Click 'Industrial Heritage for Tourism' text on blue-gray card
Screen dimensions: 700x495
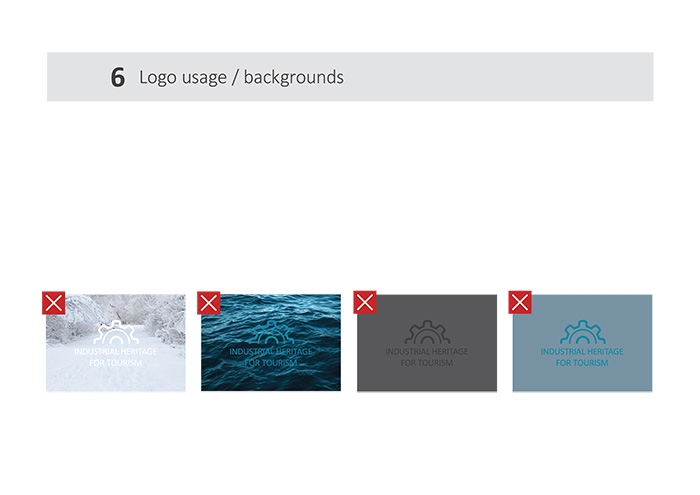coord(582,357)
